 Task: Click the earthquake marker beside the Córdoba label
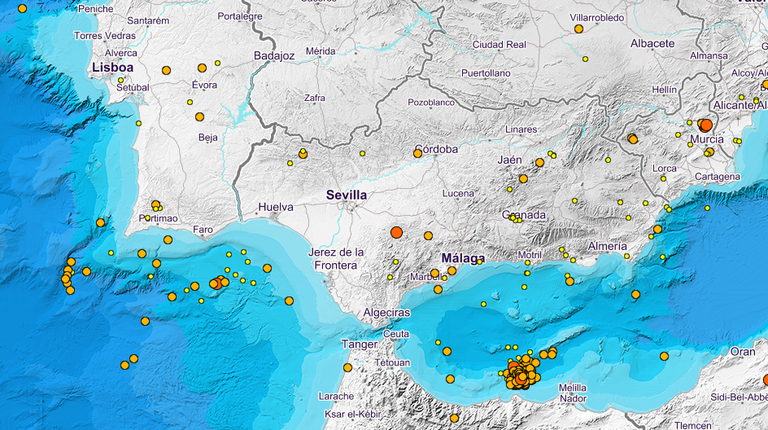(x=418, y=153)
